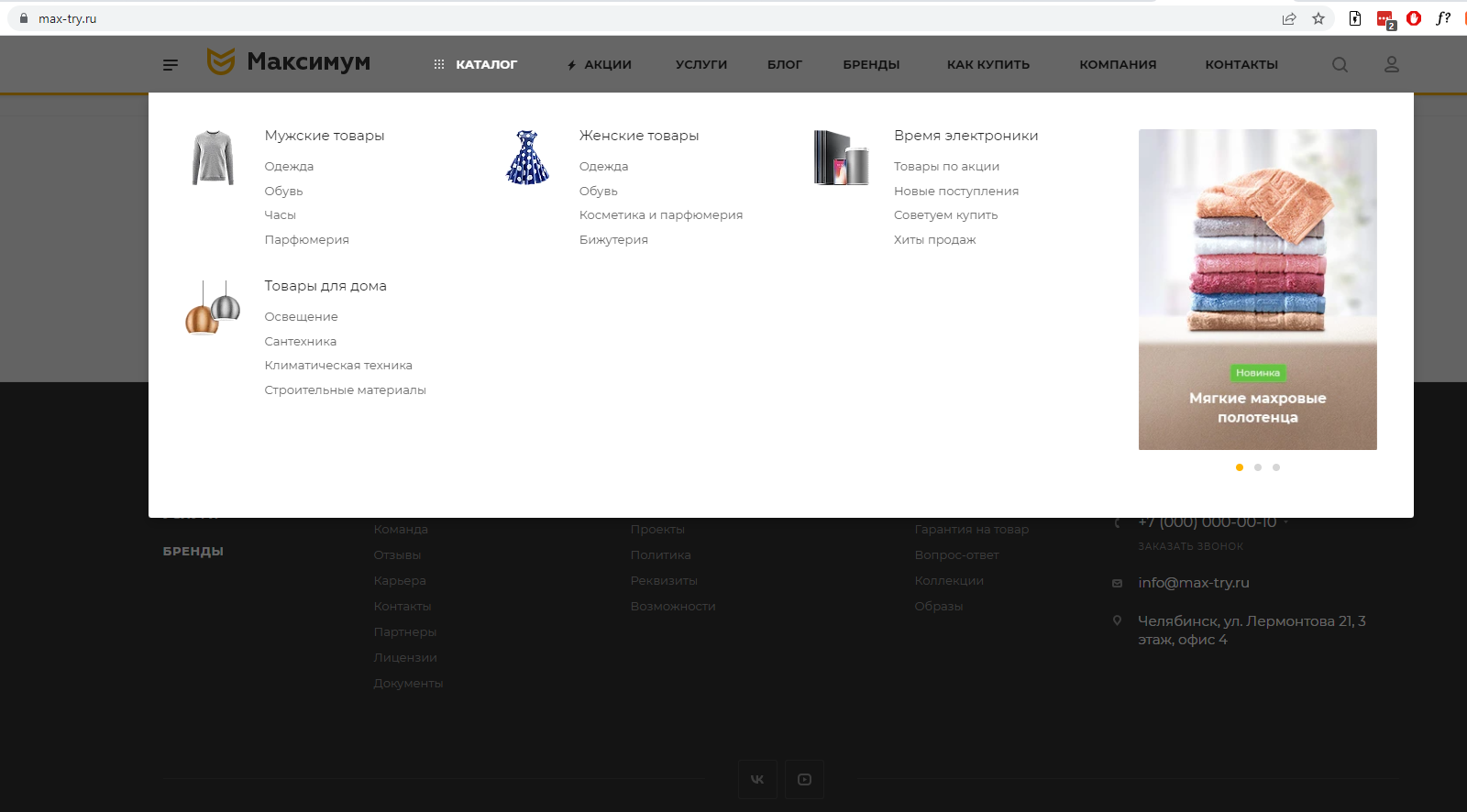Open the user account profile icon
Viewport: 1467px width, 812px height.
click(x=1391, y=64)
